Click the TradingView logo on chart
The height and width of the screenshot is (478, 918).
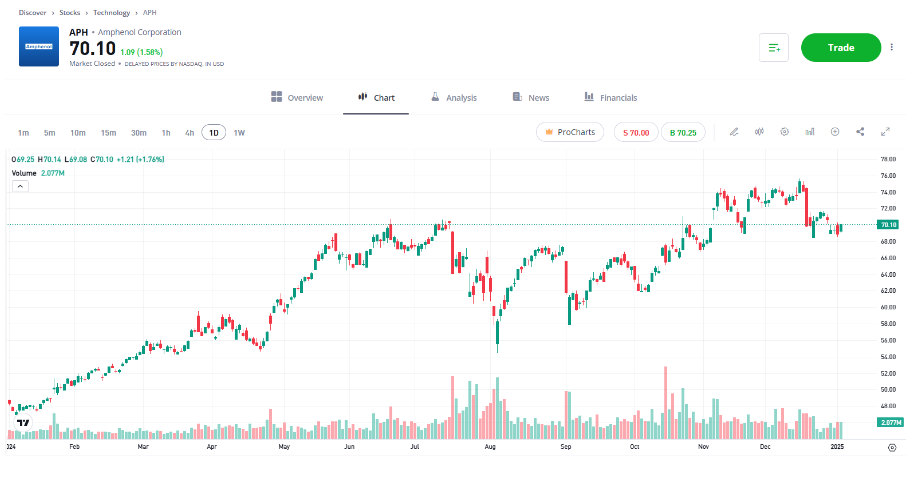tap(23, 422)
